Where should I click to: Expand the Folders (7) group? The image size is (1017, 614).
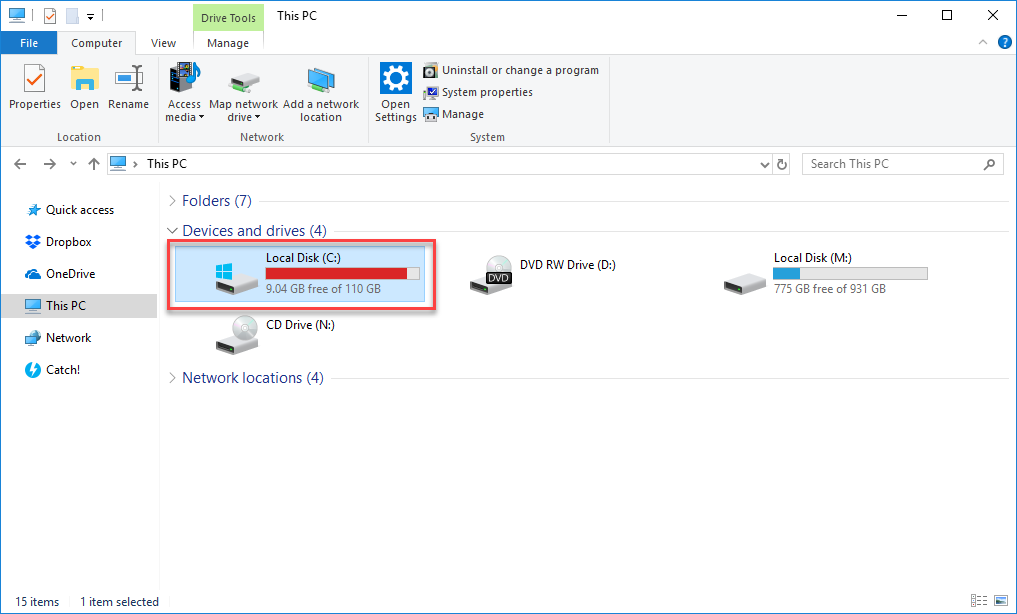pos(172,201)
